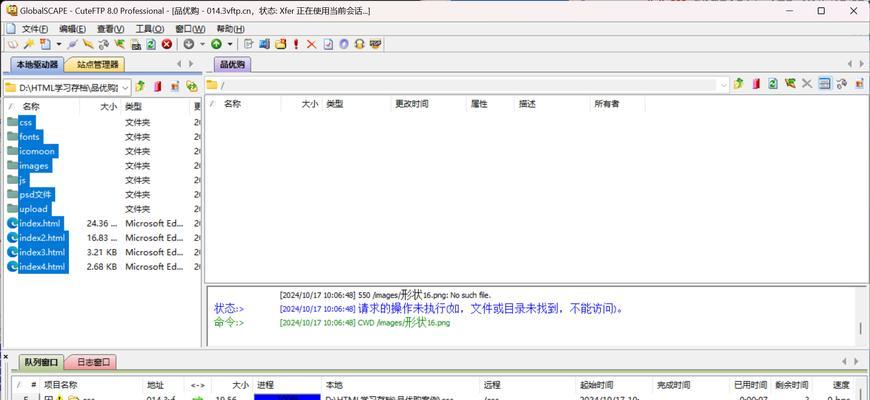Open the 帮助(H) menu
Screen dimensions: 870x400
(230, 29)
